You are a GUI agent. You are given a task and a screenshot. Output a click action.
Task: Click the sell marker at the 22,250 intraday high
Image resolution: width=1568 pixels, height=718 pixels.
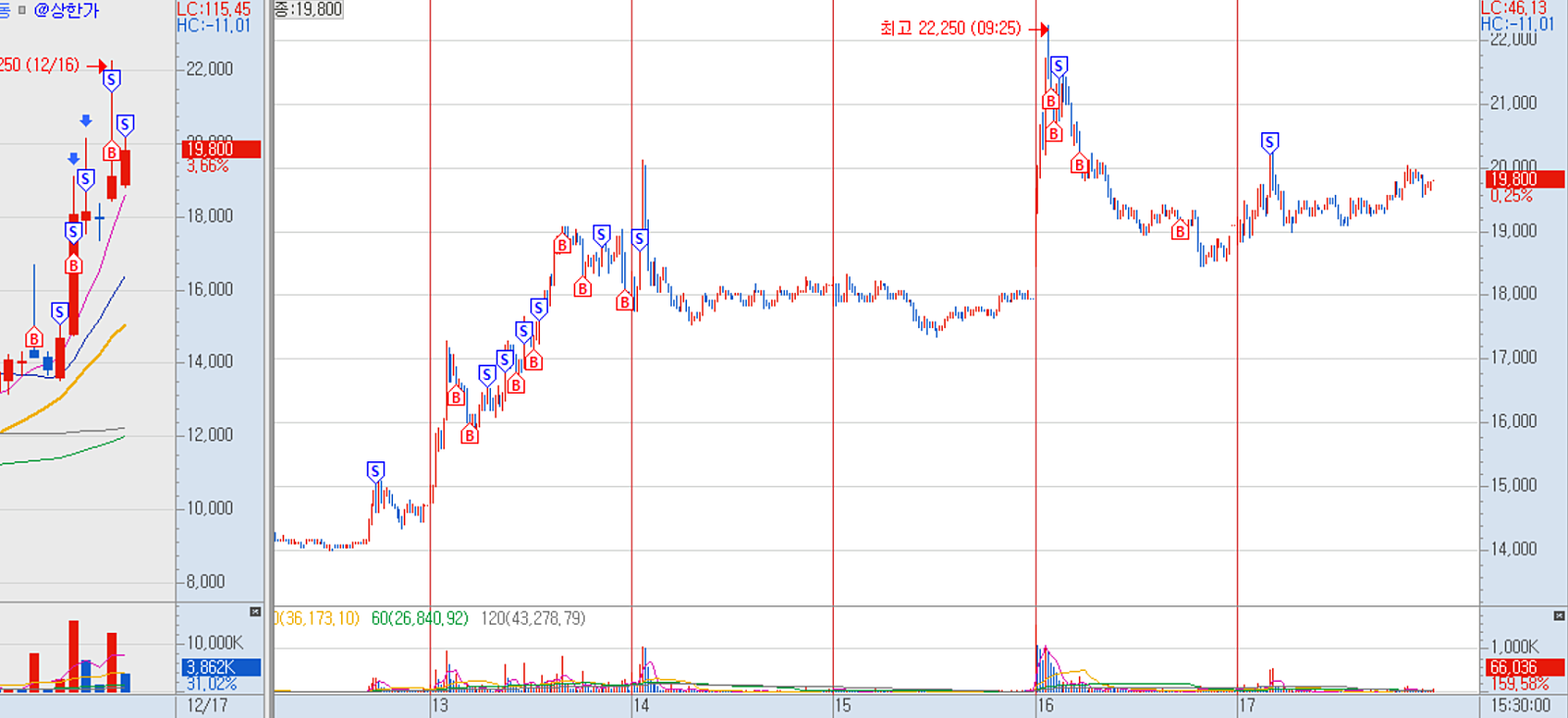click(1058, 67)
